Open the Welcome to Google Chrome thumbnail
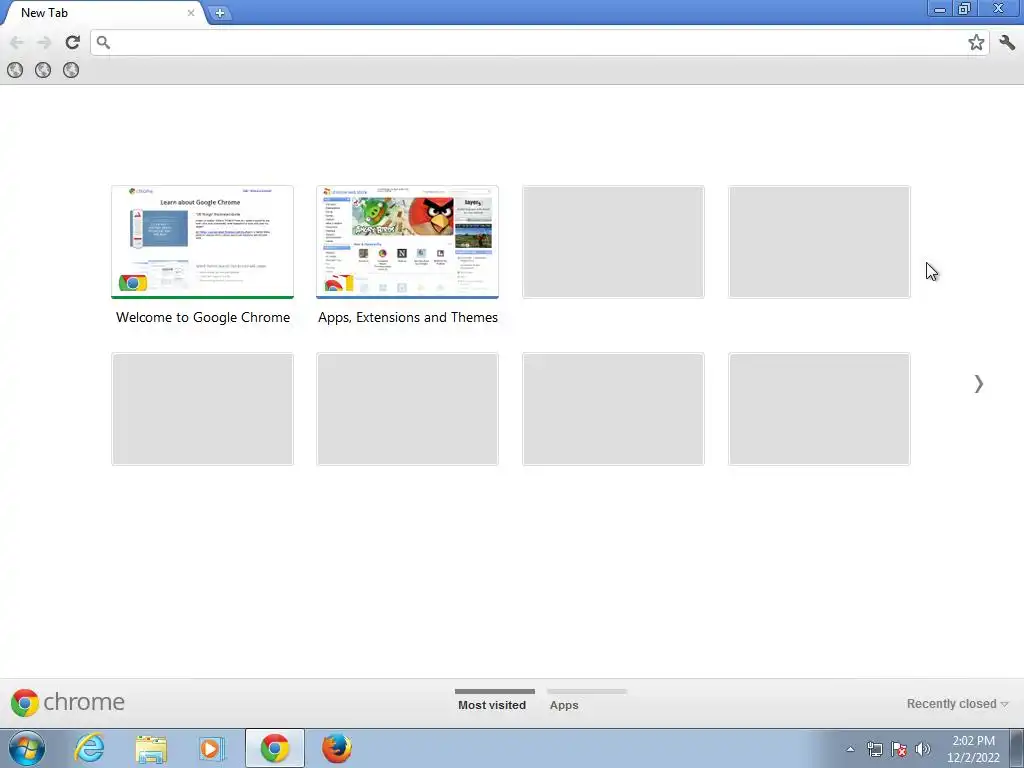 point(202,242)
